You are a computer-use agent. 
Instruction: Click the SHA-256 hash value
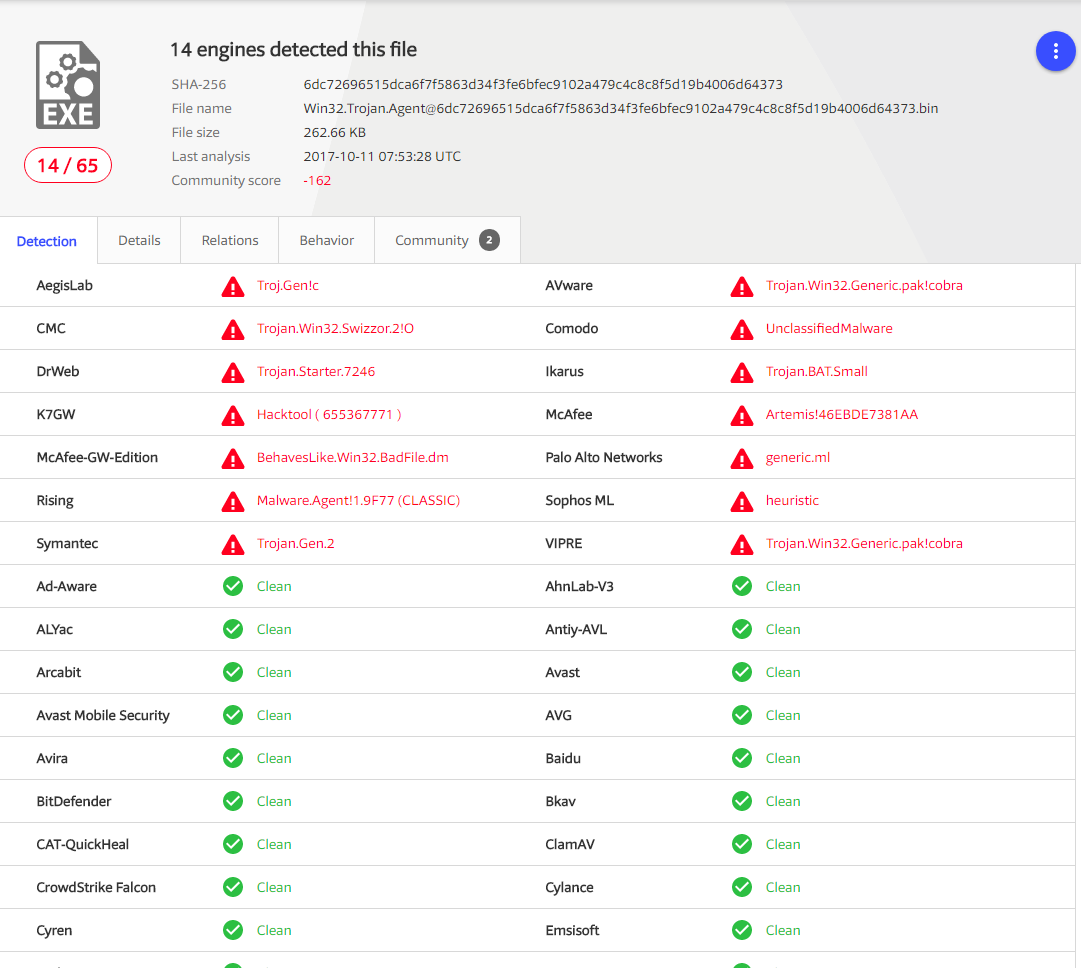pyautogui.click(x=543, y=84)
